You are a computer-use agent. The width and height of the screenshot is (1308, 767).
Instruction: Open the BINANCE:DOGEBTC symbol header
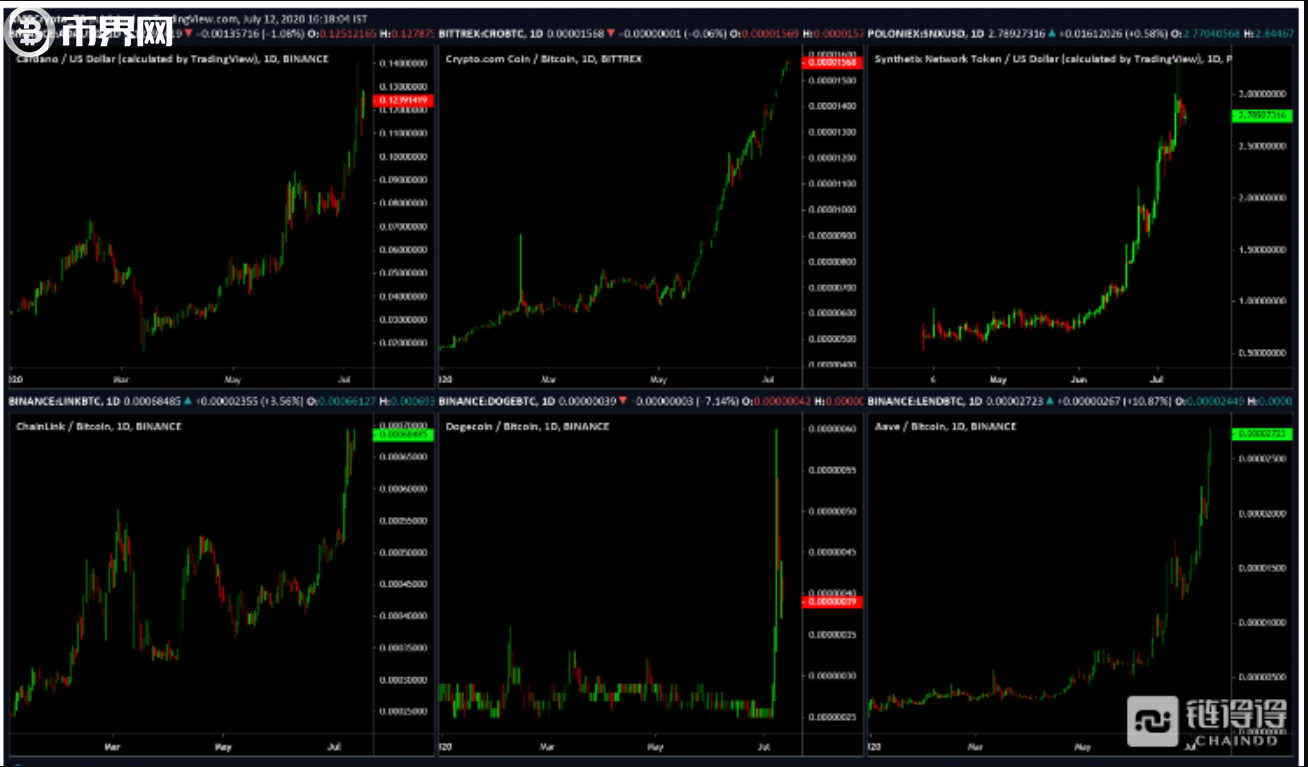pyautogui.click(x=485, y=402)
